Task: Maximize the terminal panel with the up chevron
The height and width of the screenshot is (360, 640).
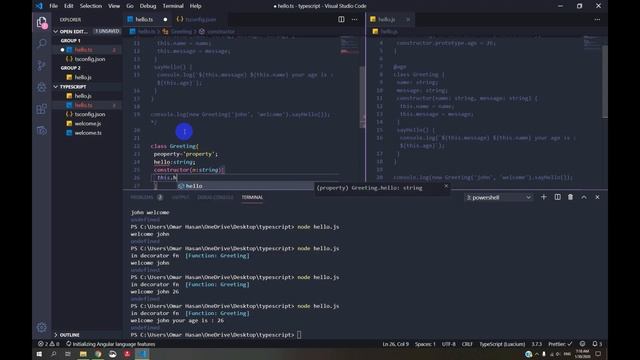Action: pos(584,197)
